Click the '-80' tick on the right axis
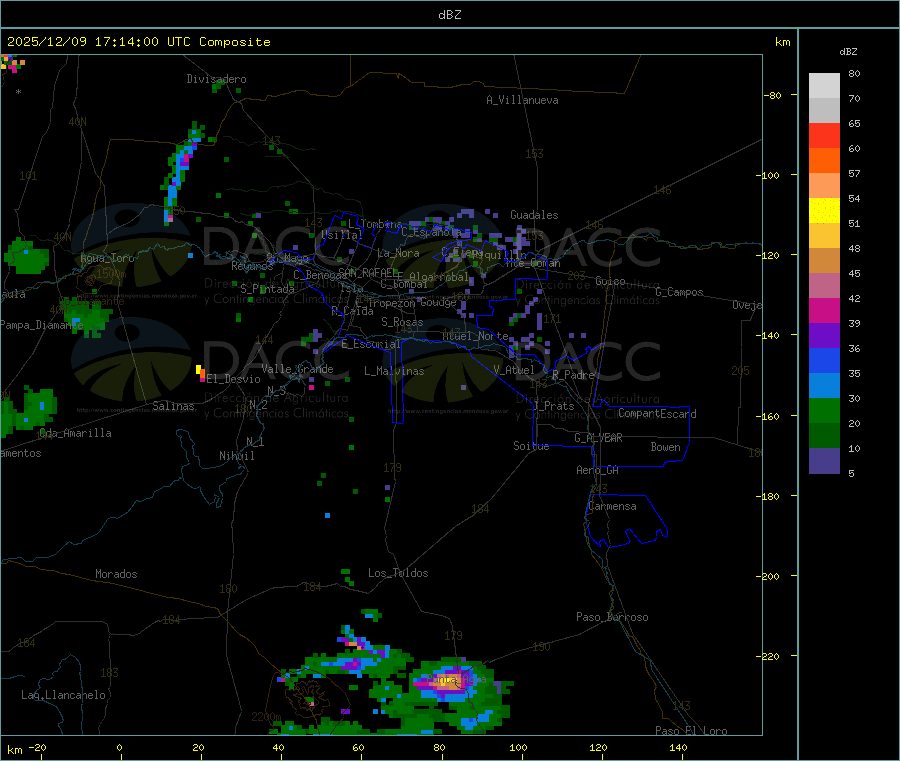The width and height of the screenshot is (900, 761). [x=773, y=95]
